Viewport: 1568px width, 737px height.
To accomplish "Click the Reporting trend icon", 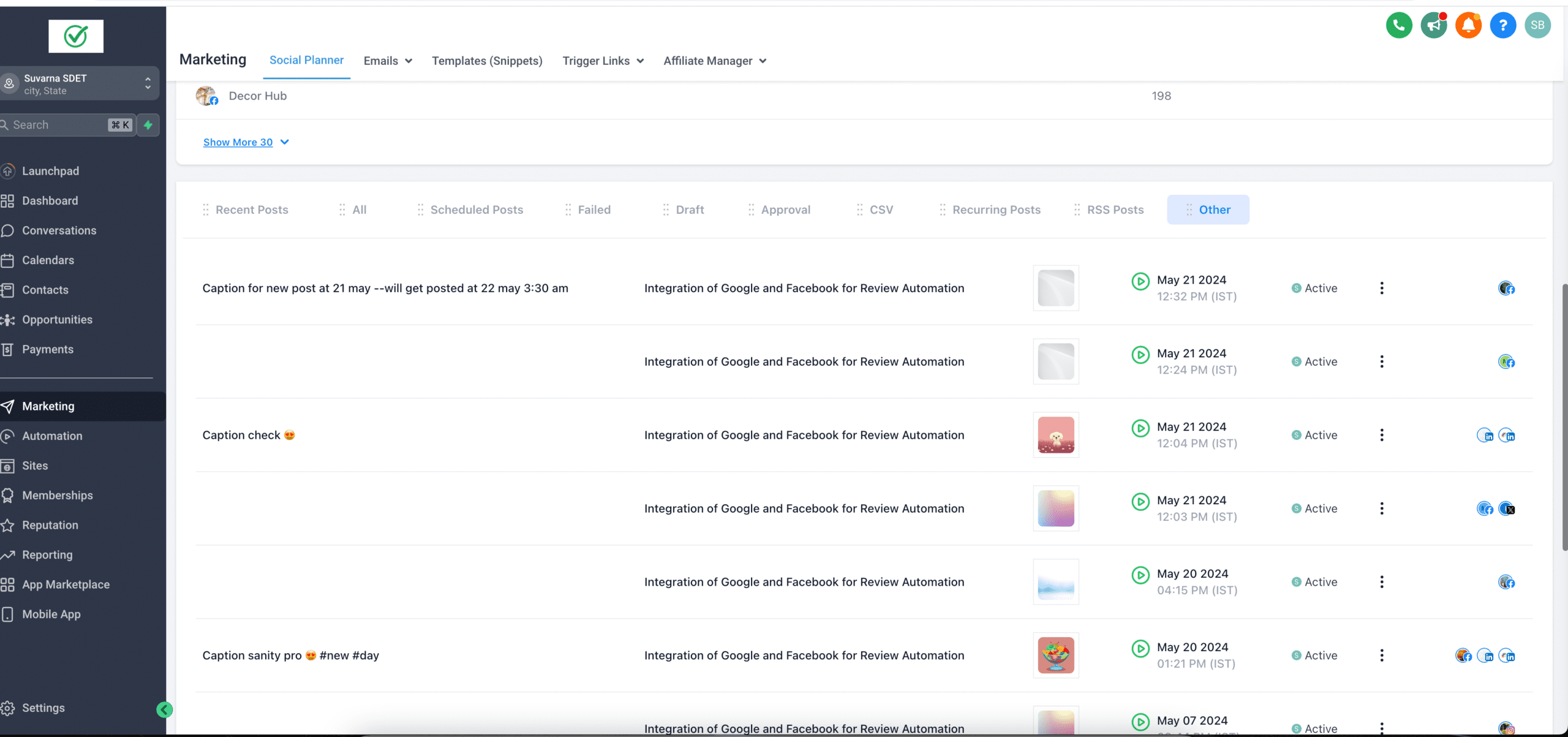I will pos(7,555).
